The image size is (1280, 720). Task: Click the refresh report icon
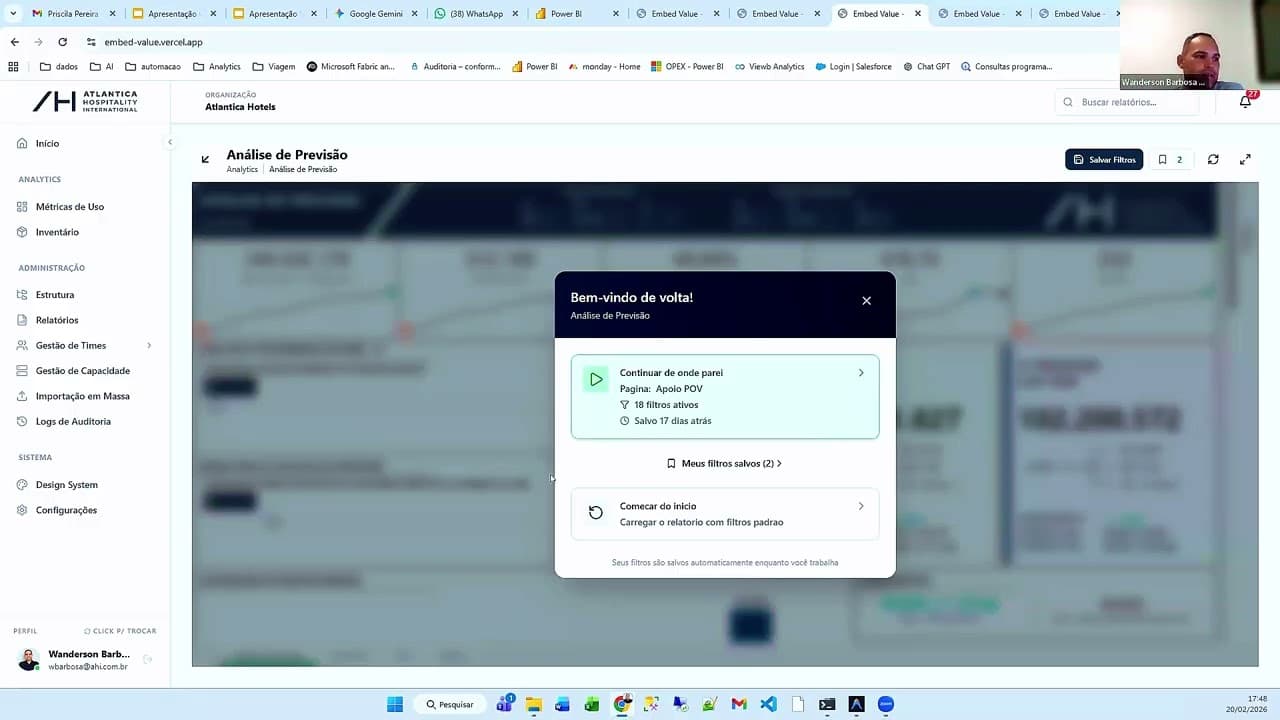(x=1213, y=159)
